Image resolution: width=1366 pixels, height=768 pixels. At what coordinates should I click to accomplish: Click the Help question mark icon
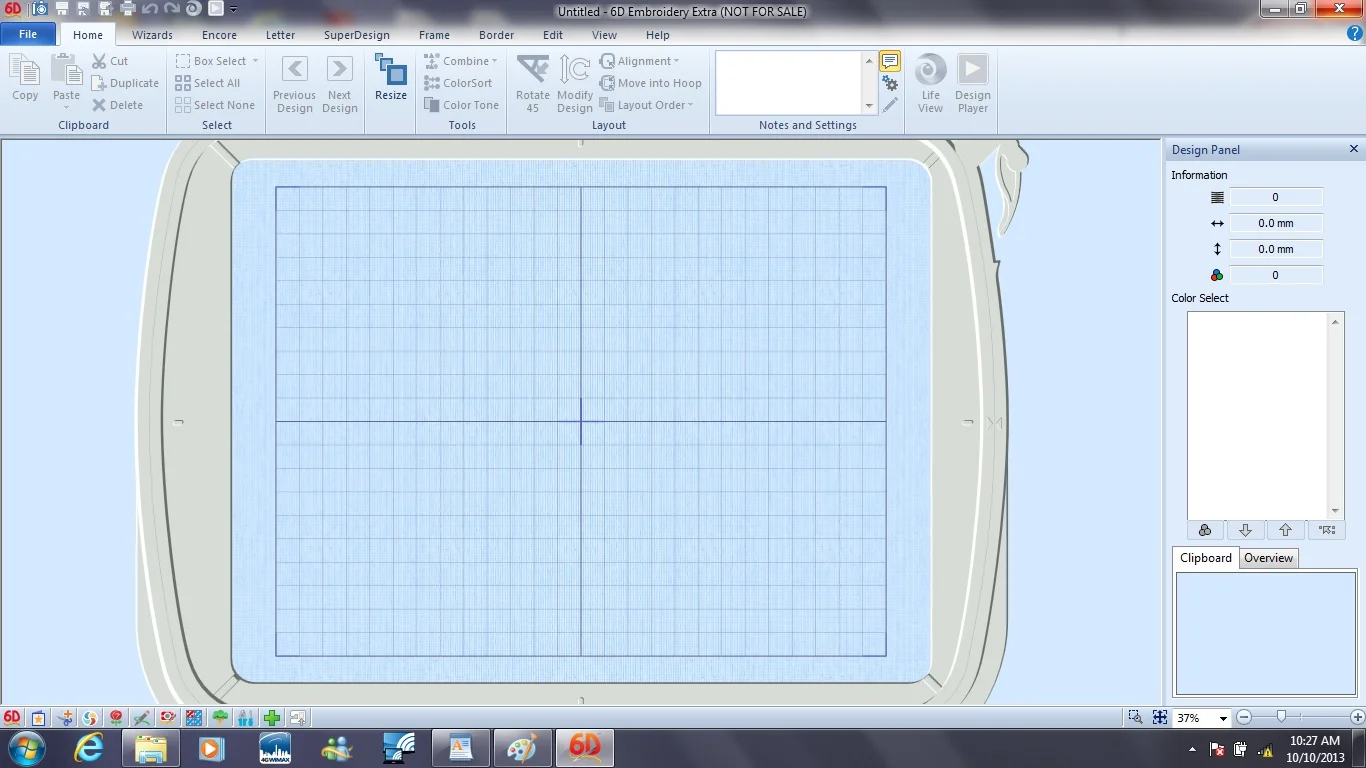pyautogui.click(x=1355, y=33)
